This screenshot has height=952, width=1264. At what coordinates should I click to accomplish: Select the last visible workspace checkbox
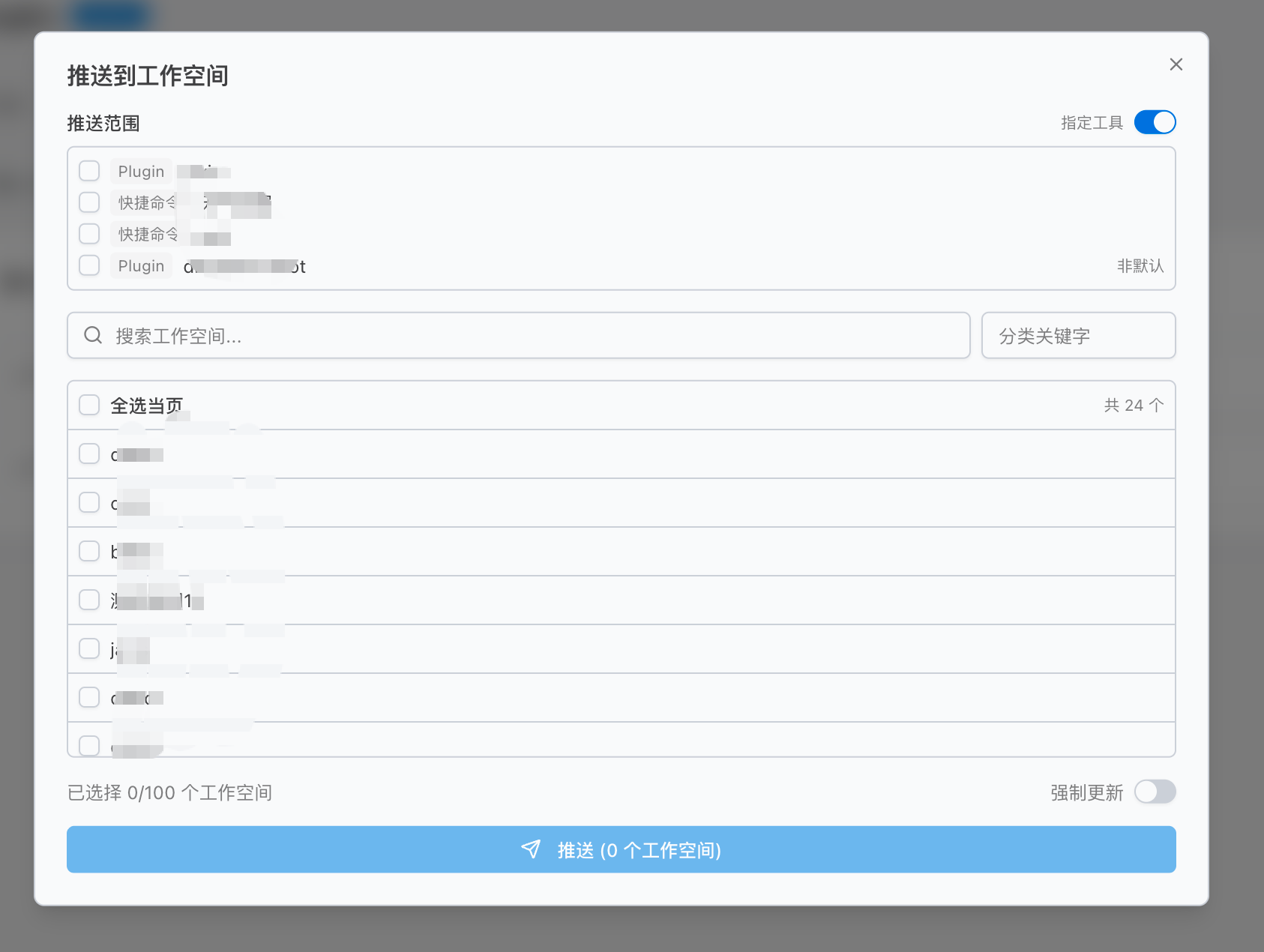pyautogui.click(x=88, y=745)
